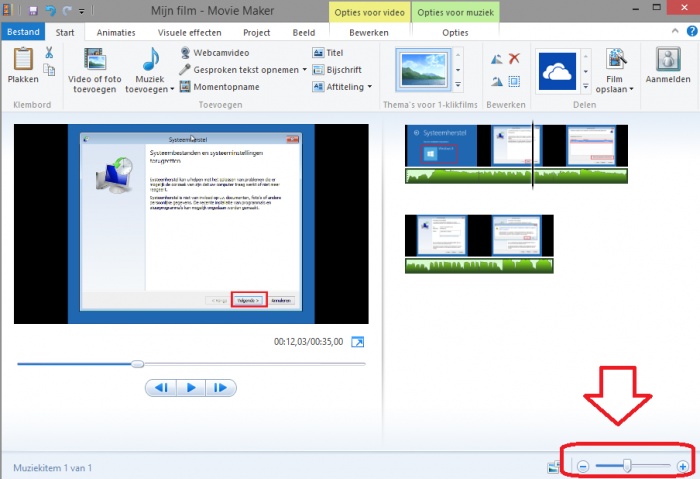Screen dimensions: 700x479
Task: Zoom in the timeline with plus button
Action: 682,467
